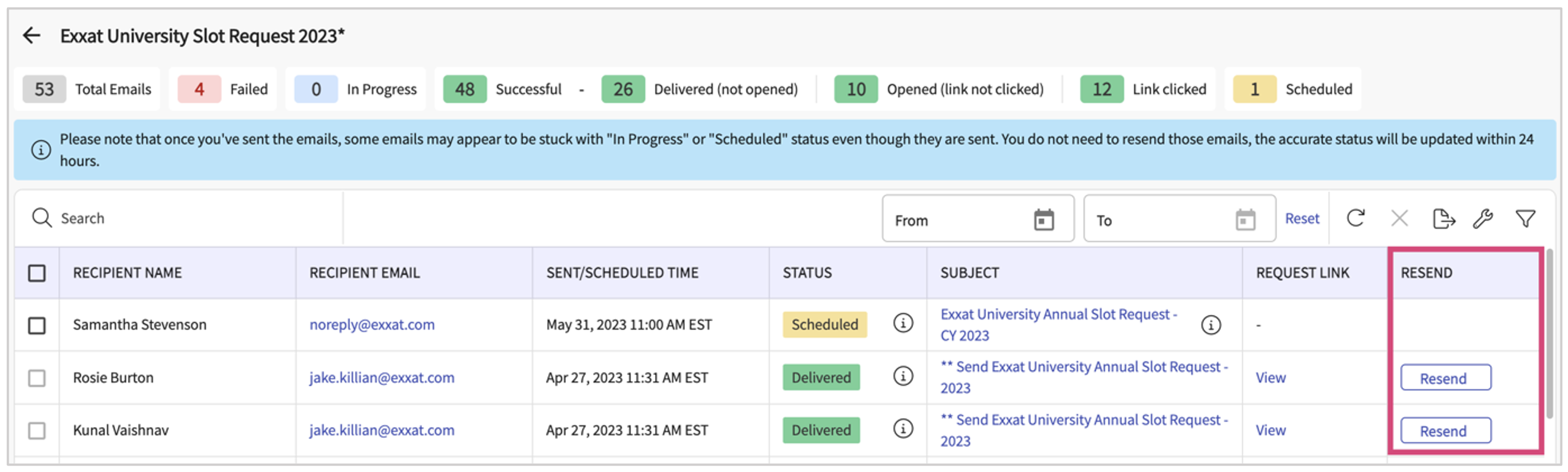Resend the email to Rosie Burton
The image size is (1568, 472).
[x=1445, y=377]
